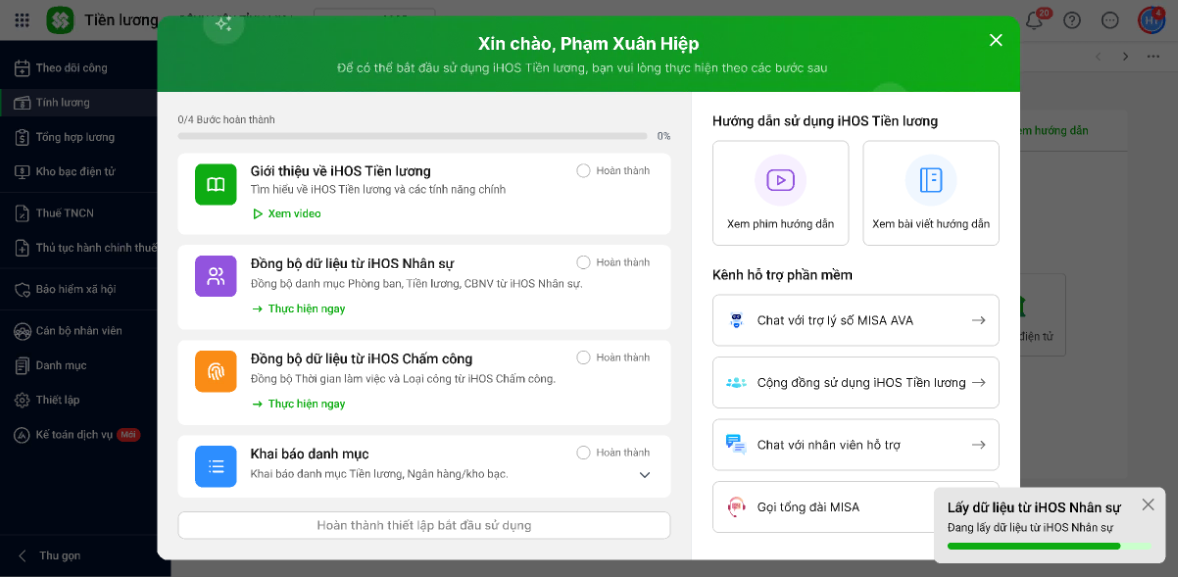Click the Cán bộ nhân viên people icon

22,331
